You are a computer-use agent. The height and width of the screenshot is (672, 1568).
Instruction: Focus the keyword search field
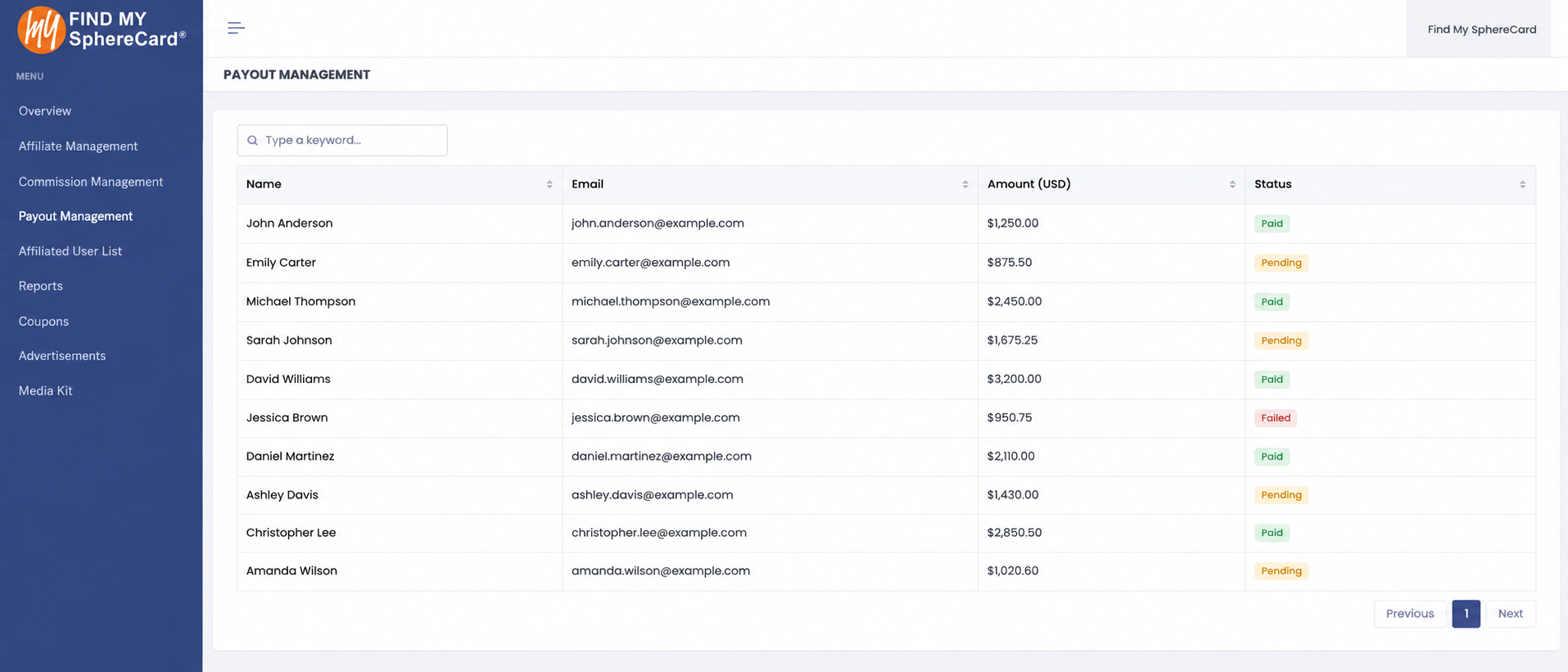(x=342, y=141)
